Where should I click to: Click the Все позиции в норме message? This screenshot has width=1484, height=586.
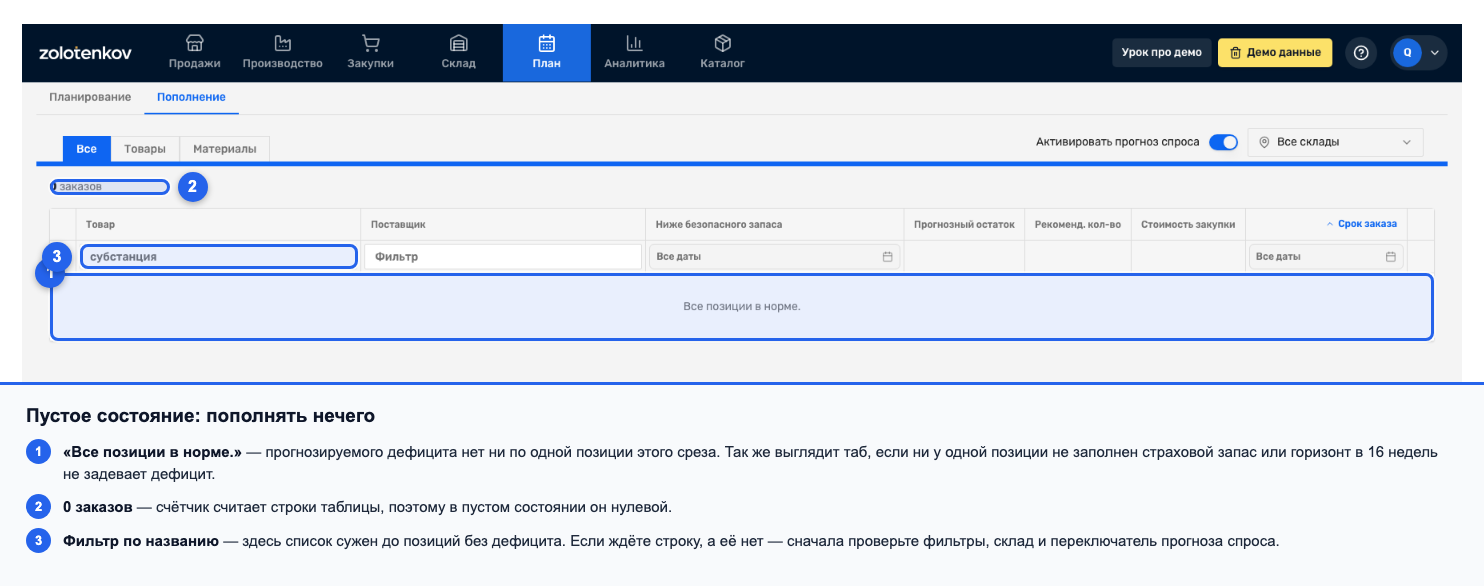(x=742, y=306)
